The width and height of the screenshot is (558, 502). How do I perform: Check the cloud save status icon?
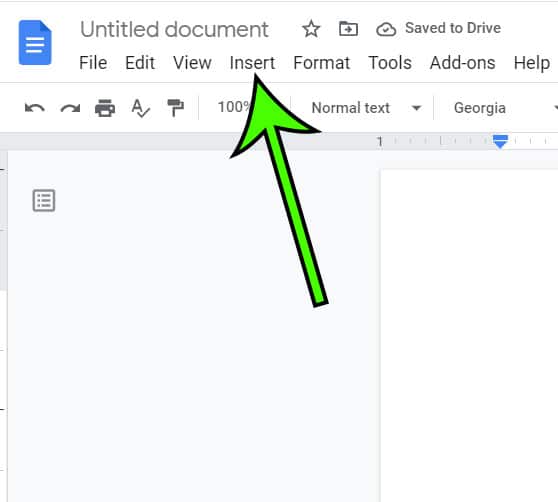[x=386, y=29]
